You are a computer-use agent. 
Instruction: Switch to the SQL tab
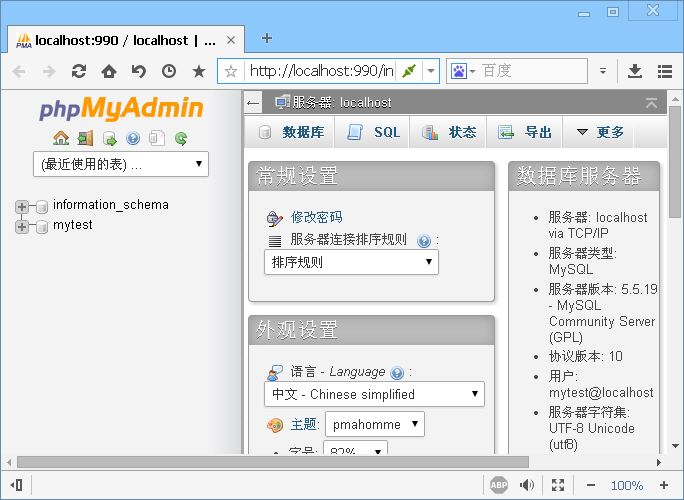tap(372, 132)
